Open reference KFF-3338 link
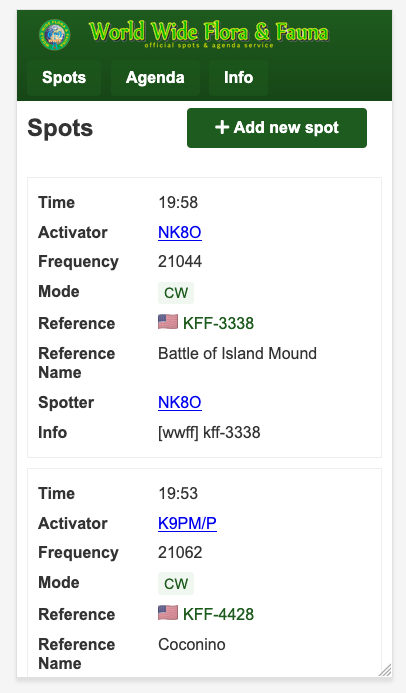This screenshot has width=406, height=693. pyautogui.click(x=218, y=324)
